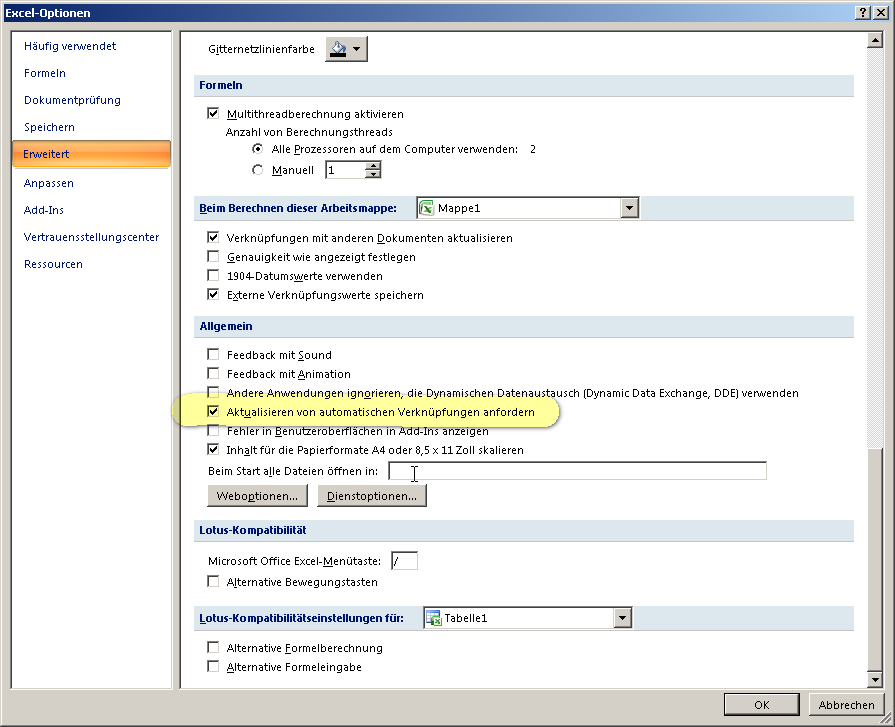Uncheck Verknüpfungen mit anderen Dokumenten aktualisieren
895x727 pixels.
[x=213, y=237]
